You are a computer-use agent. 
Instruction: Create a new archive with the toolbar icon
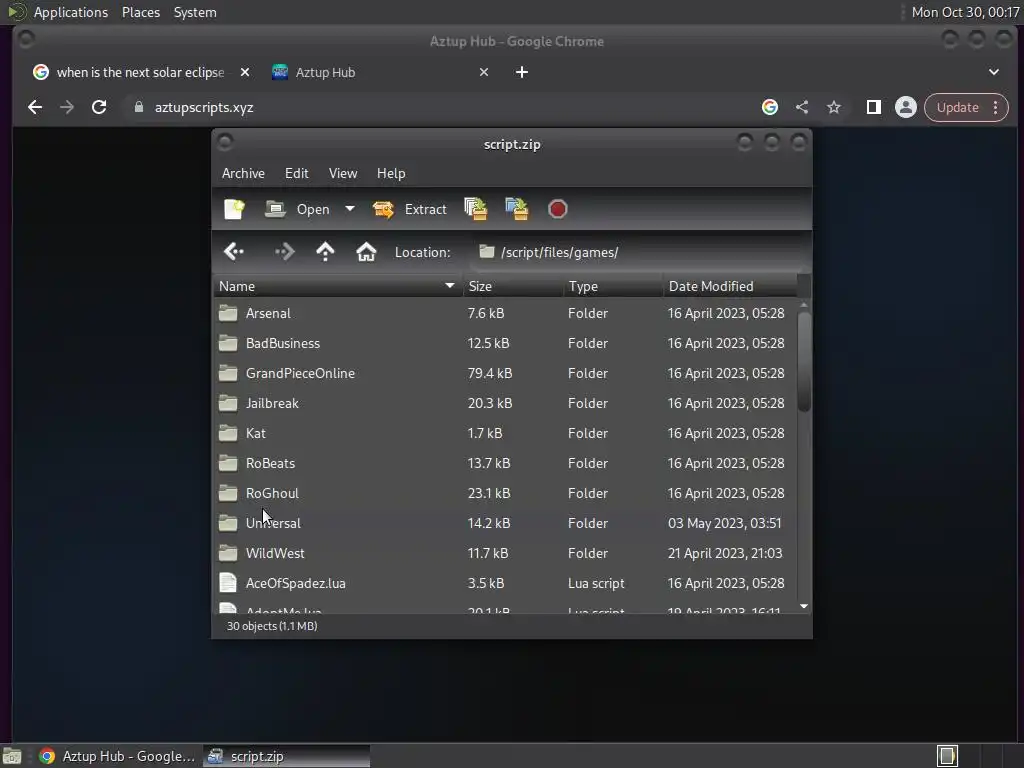pos(234,209)
